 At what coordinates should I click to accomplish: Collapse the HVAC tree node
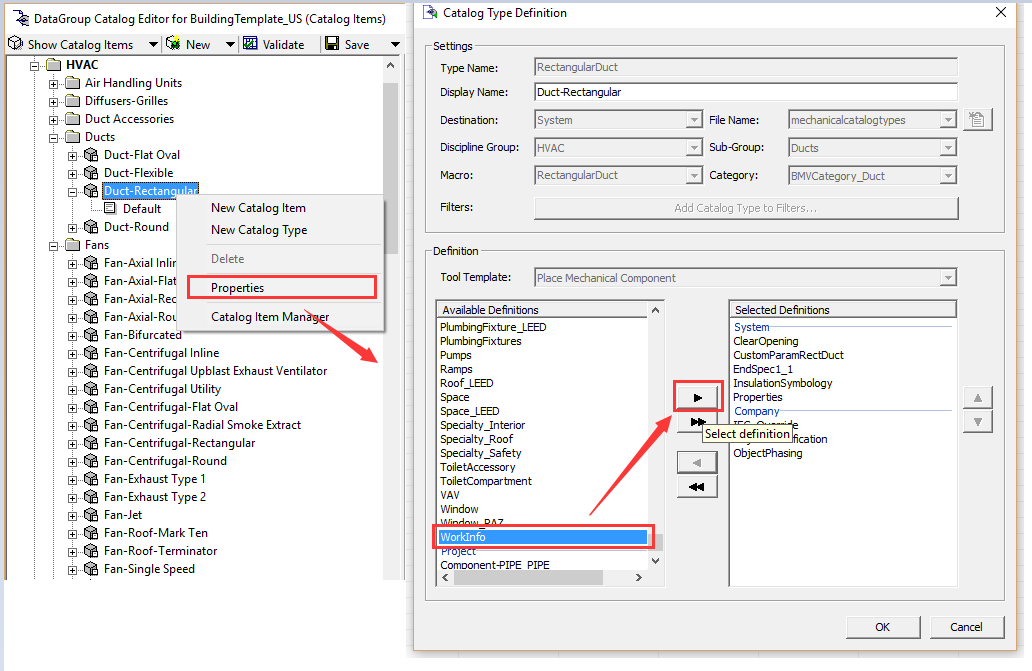pyautogui.click(x=34, y=66)
